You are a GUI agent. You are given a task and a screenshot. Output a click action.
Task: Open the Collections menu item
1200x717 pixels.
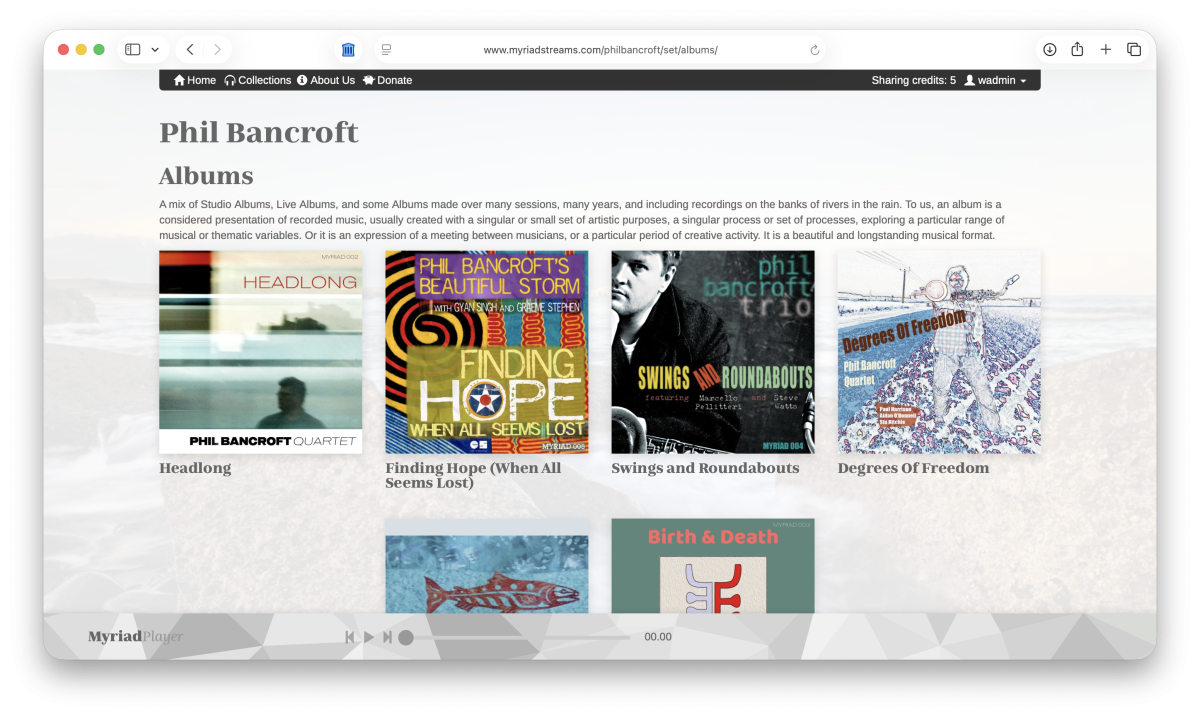click(x=258, y=80)
